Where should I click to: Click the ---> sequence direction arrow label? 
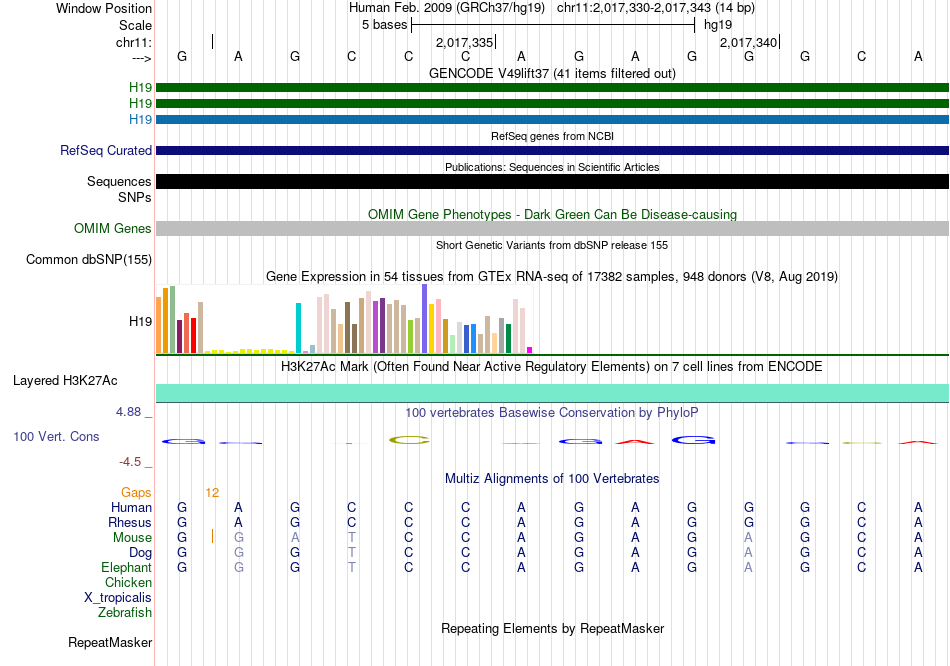[x=141, y=58]
